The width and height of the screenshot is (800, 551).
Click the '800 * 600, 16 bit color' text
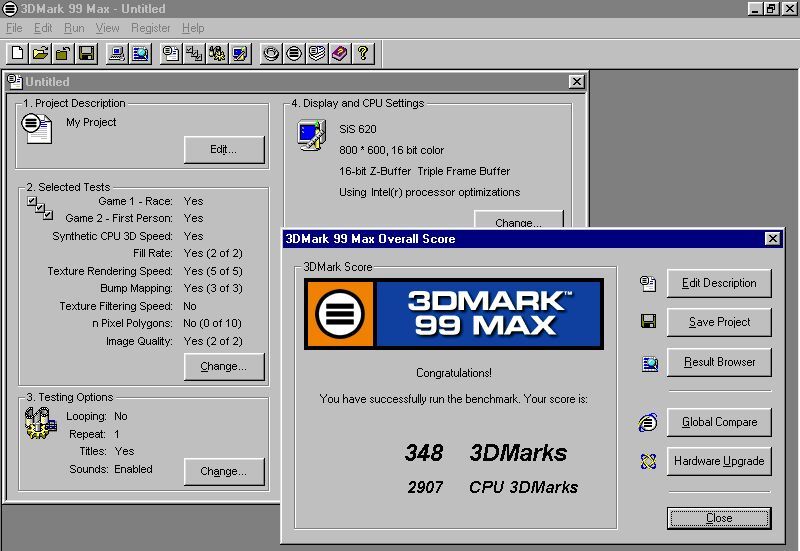(391, 151)
